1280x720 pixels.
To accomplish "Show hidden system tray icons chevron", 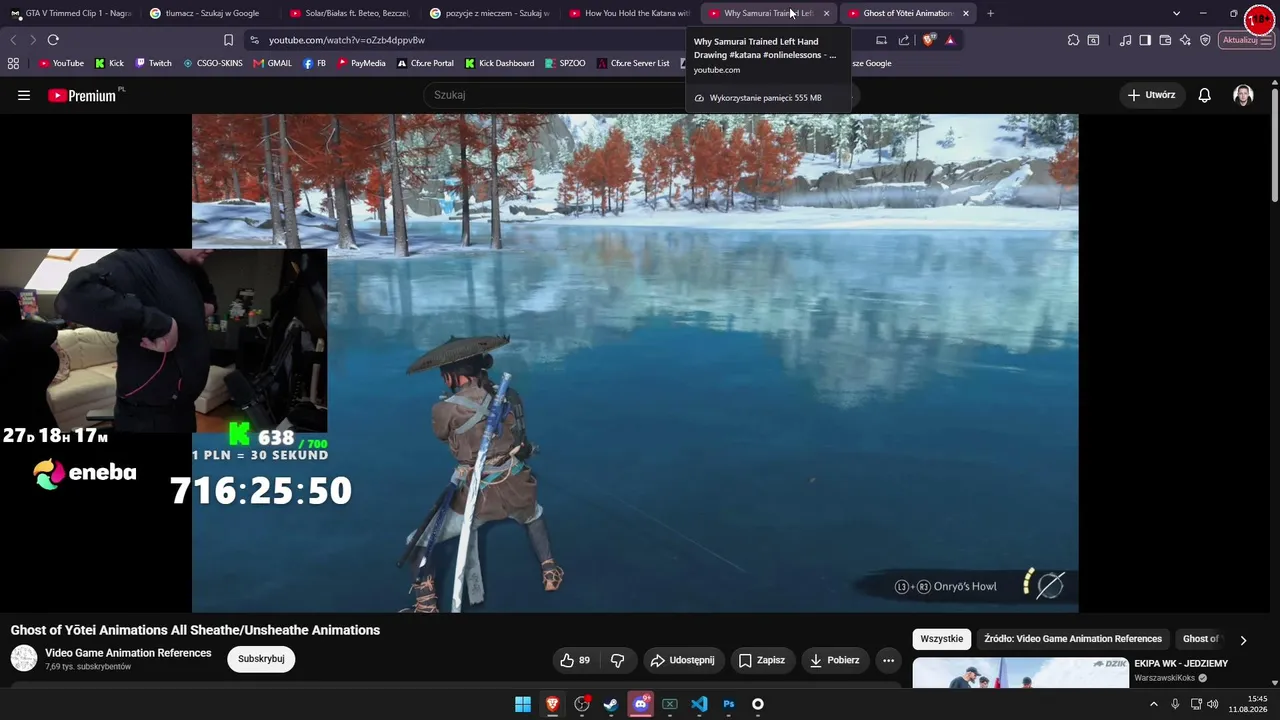I will 1154,704.
